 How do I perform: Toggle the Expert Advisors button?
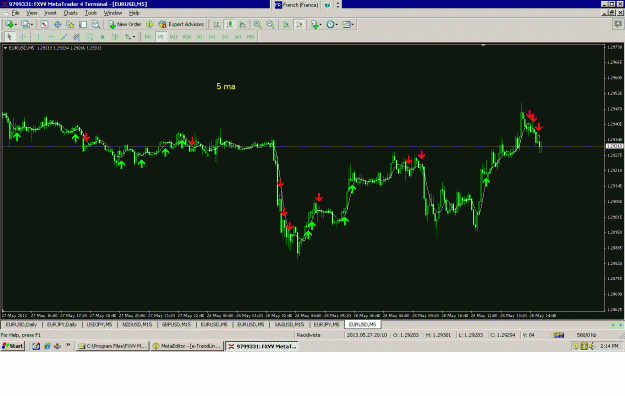point(181,24)
